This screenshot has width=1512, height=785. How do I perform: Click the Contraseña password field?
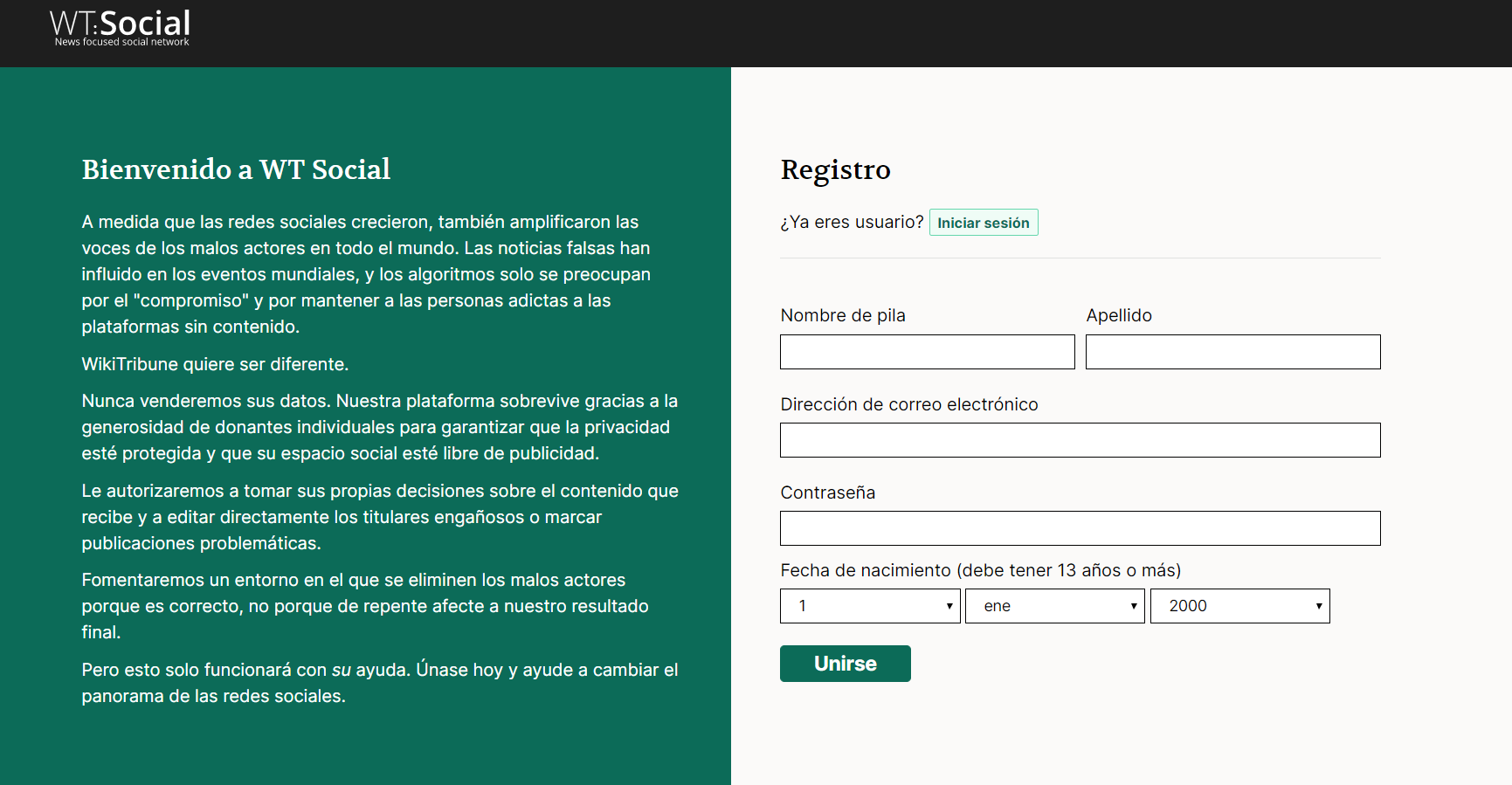click(x=1080, y=528)
